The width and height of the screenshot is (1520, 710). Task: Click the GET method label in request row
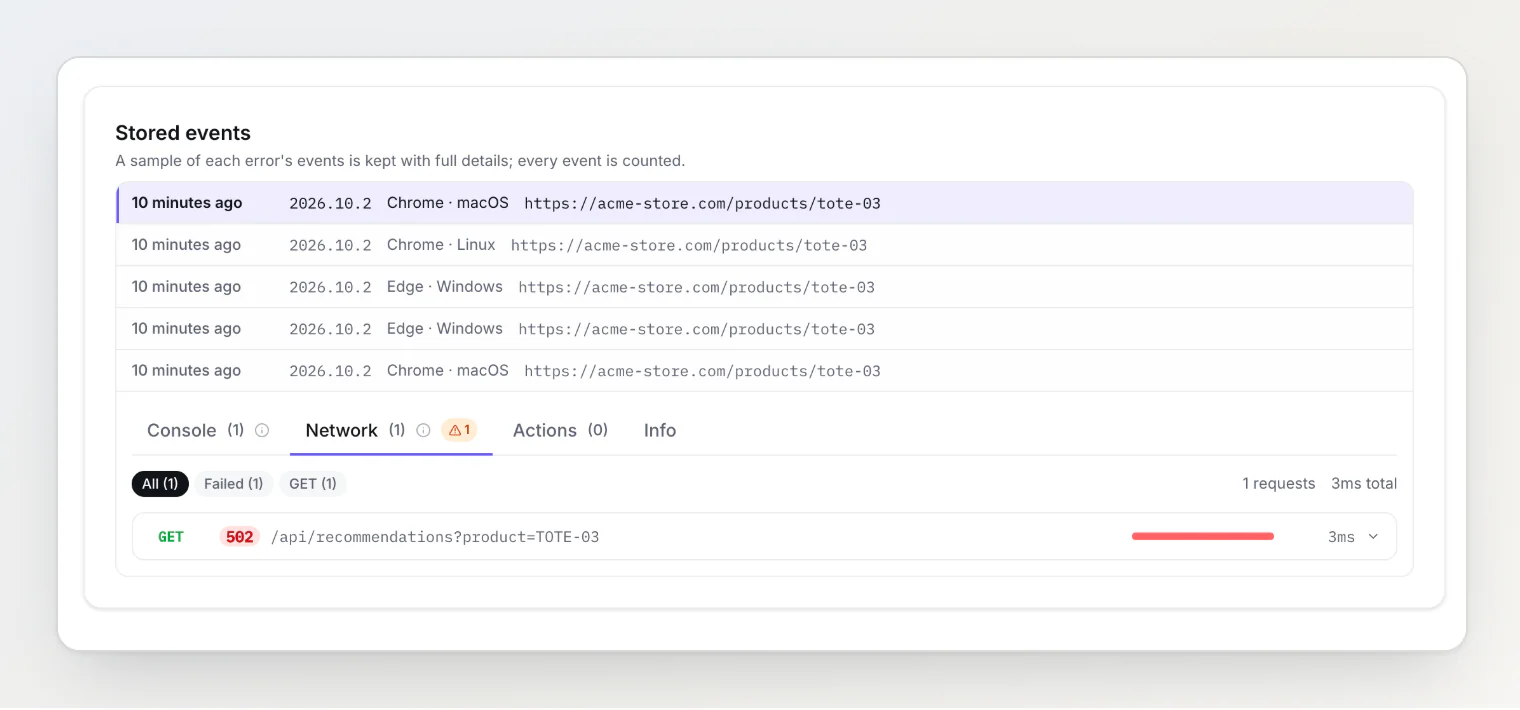(x=171, y=537)
